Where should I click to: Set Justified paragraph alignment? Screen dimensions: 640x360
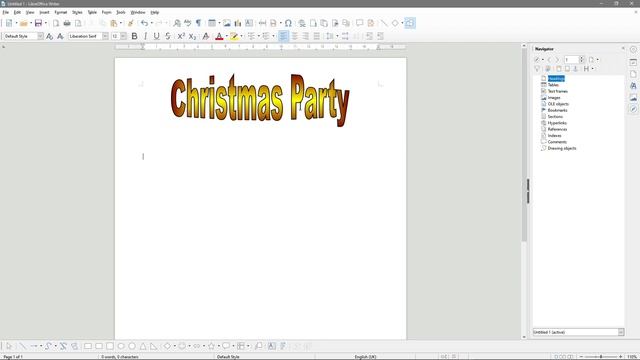click(x=316, y=36)
